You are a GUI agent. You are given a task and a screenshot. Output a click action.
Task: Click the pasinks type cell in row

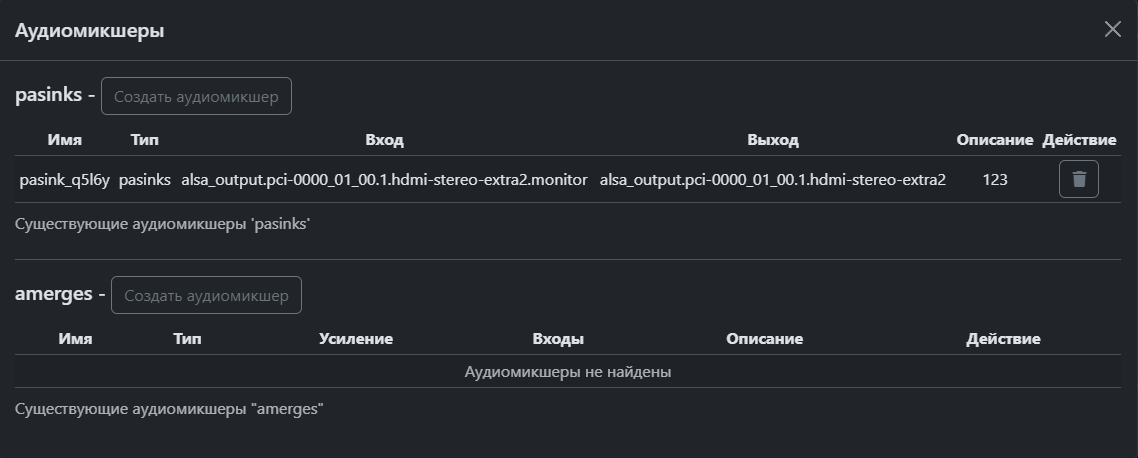(x=145, y=180)
